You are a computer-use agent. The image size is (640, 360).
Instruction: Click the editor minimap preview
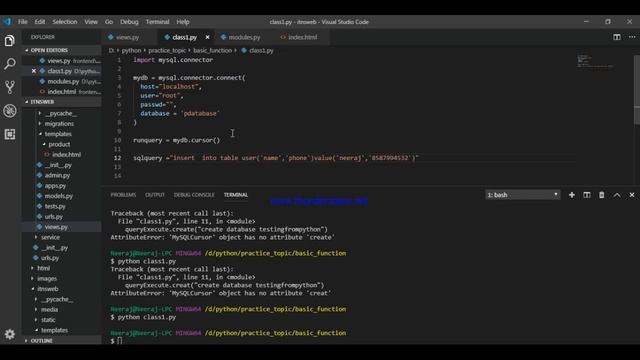[x=595, y=61]
